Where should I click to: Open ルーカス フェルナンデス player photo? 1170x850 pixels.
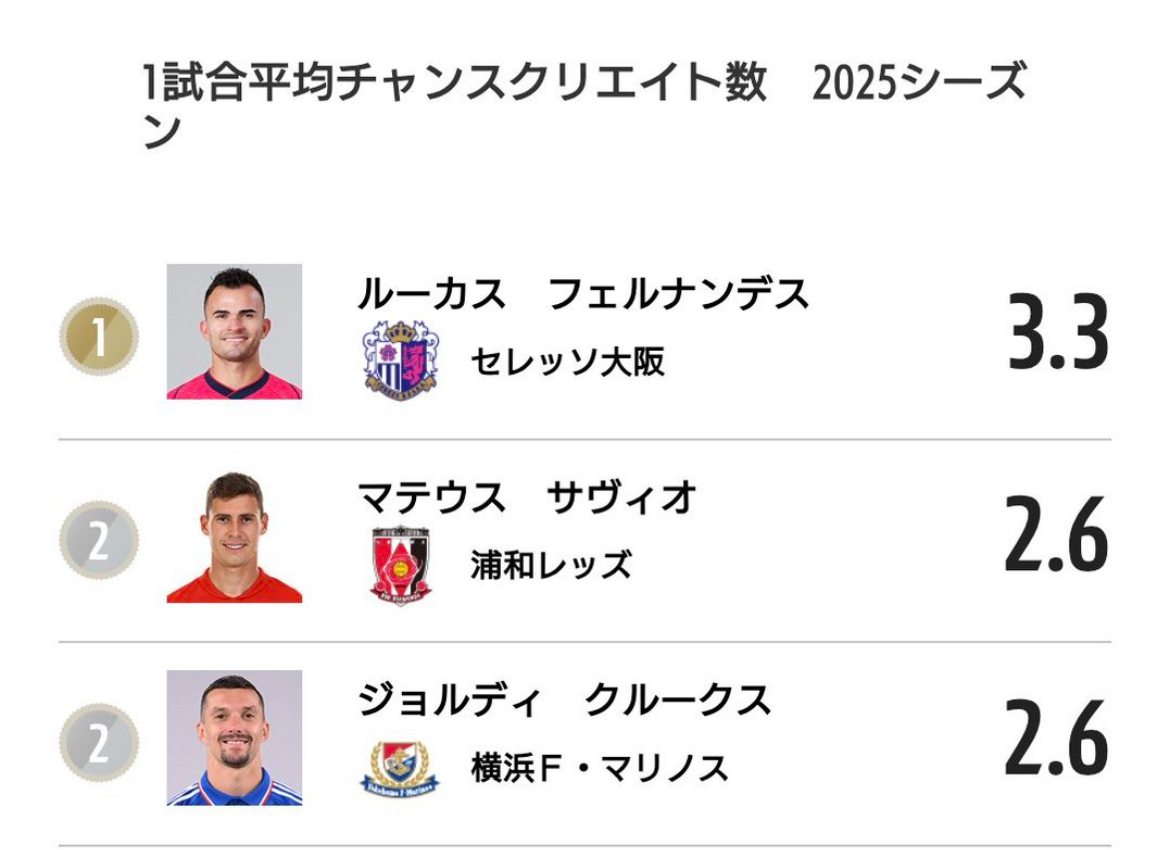tap(234, 332)
